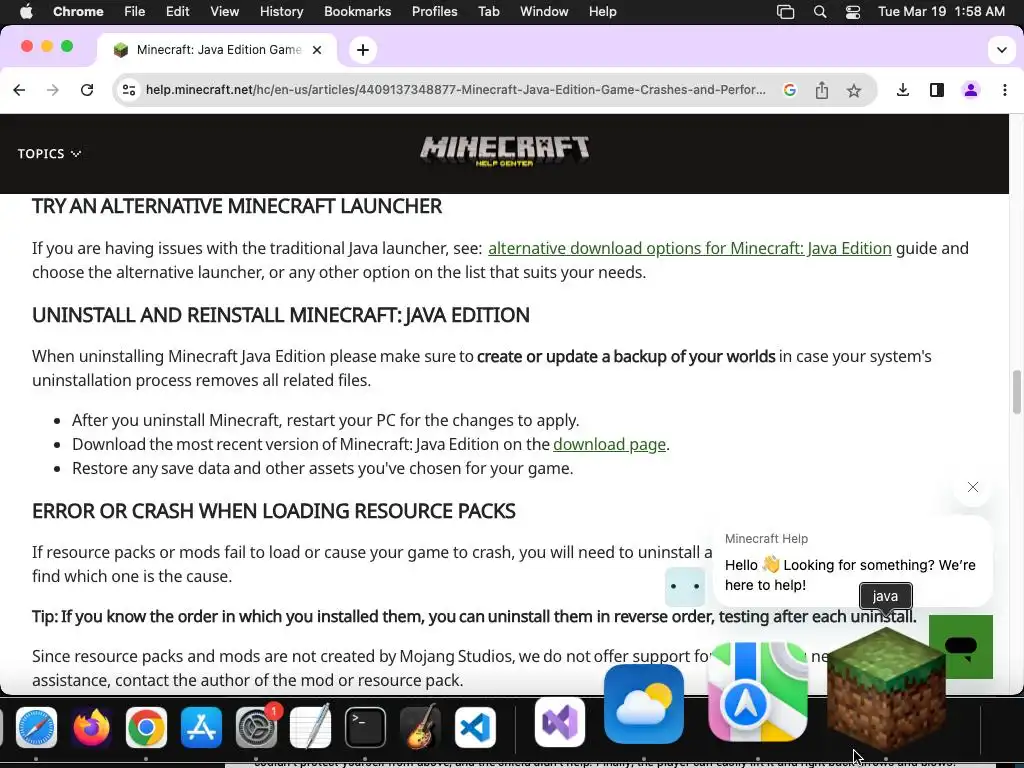Open Weather app from the Dock
This screenshot has height=768, width=1024.
644,704
